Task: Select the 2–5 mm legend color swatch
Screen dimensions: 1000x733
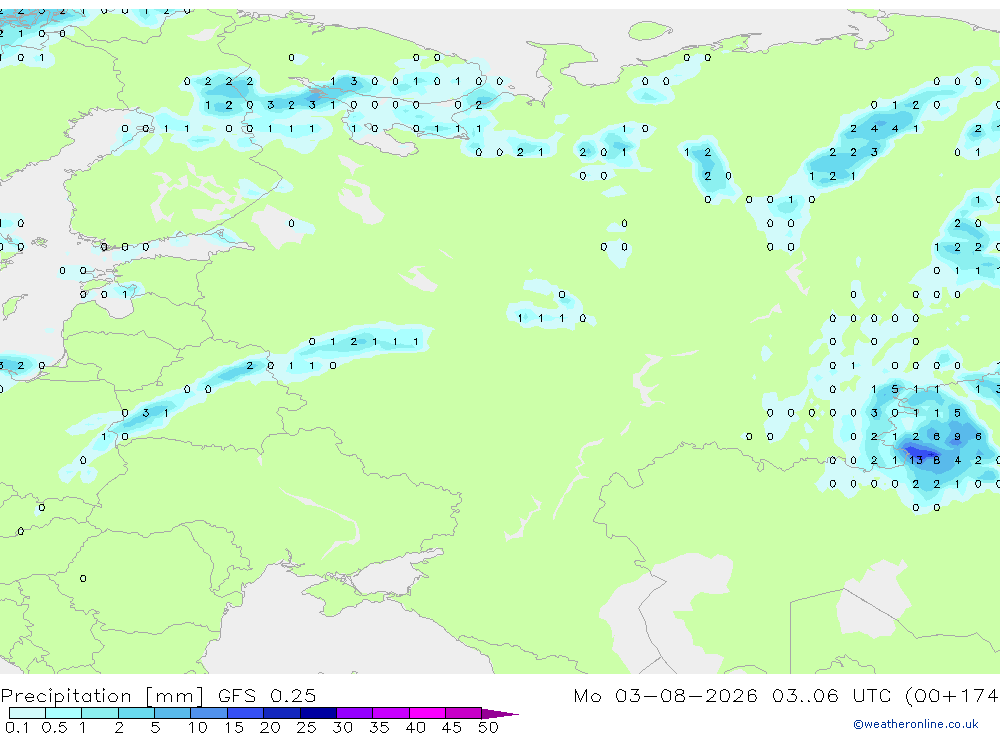Action: 136,713
